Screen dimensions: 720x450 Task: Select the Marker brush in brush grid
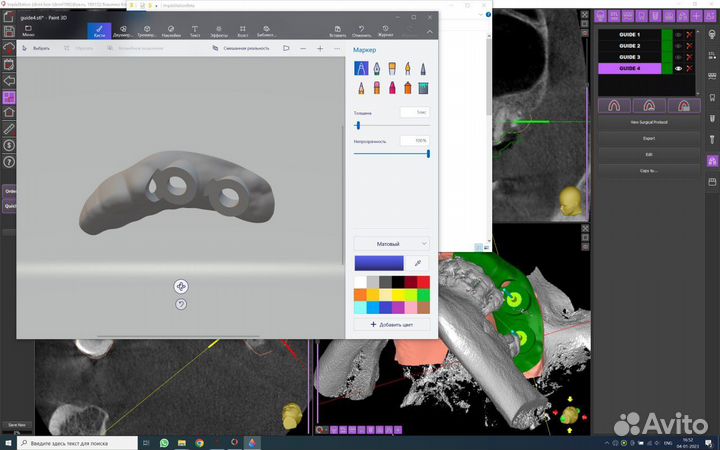(x=361, y=68)
